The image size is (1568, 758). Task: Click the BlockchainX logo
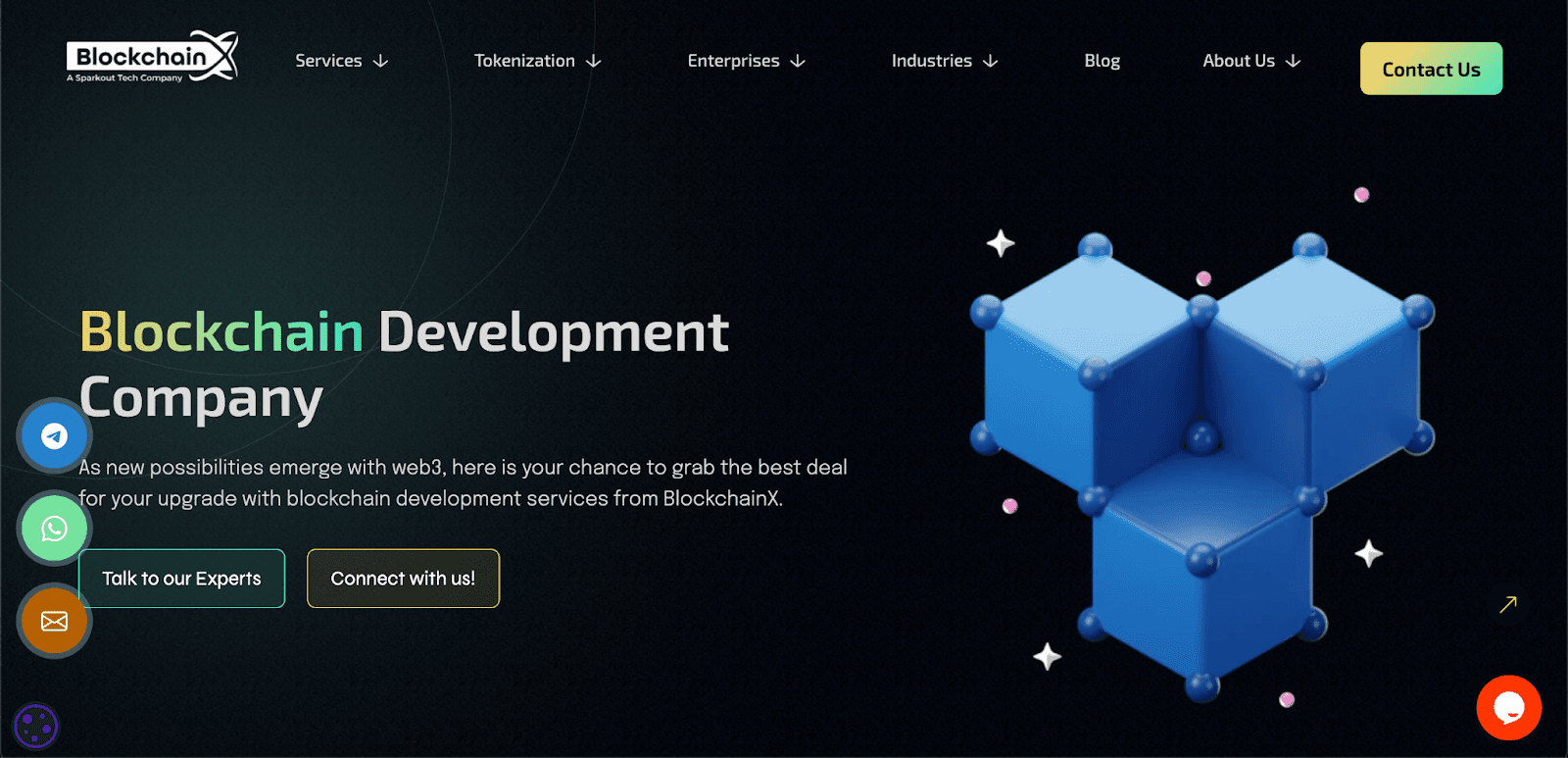tap(152, 57)
